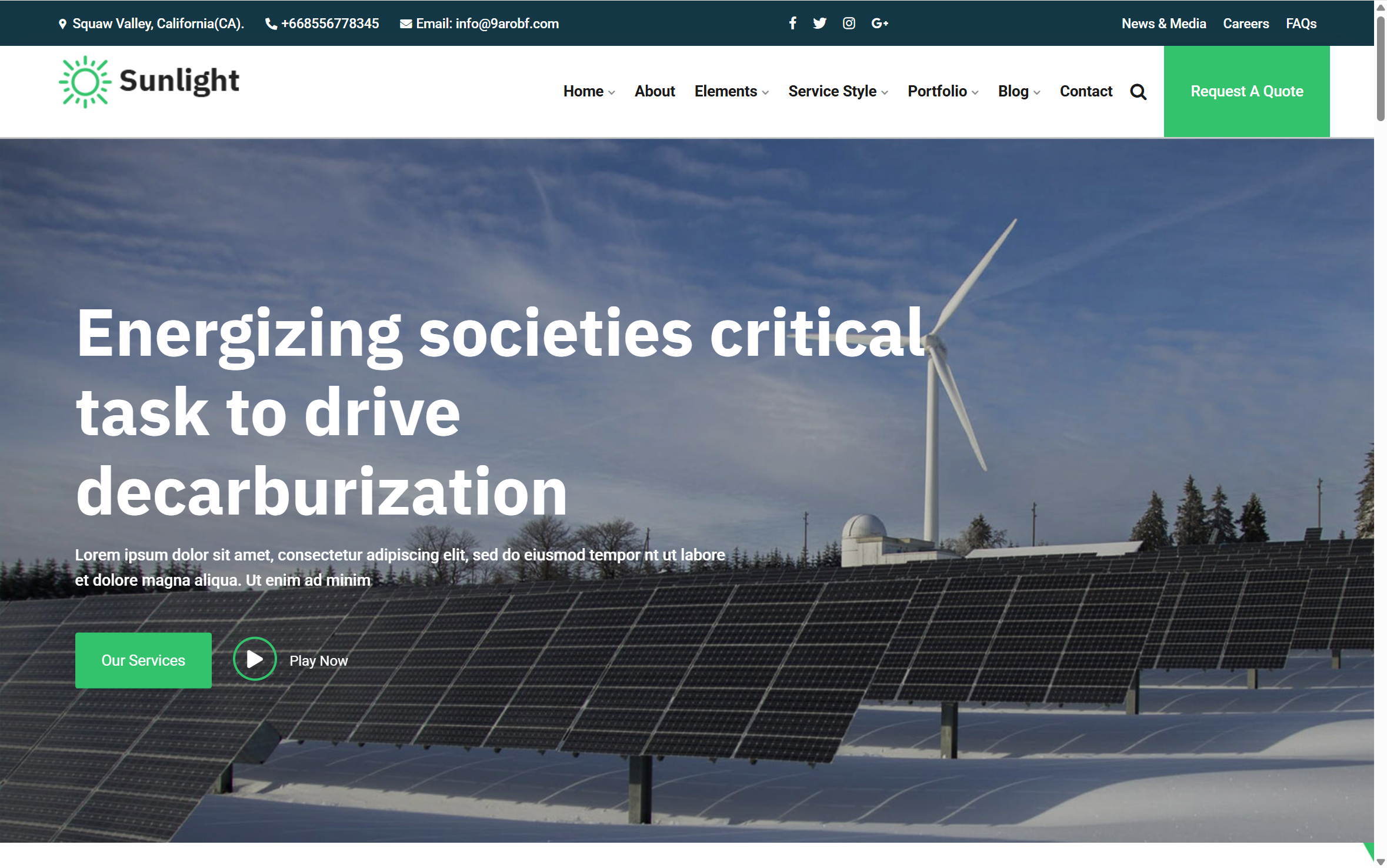This screenshot has width=1387, height=868.
Task: Open the Instagram icon
Action: pos(848,24)
